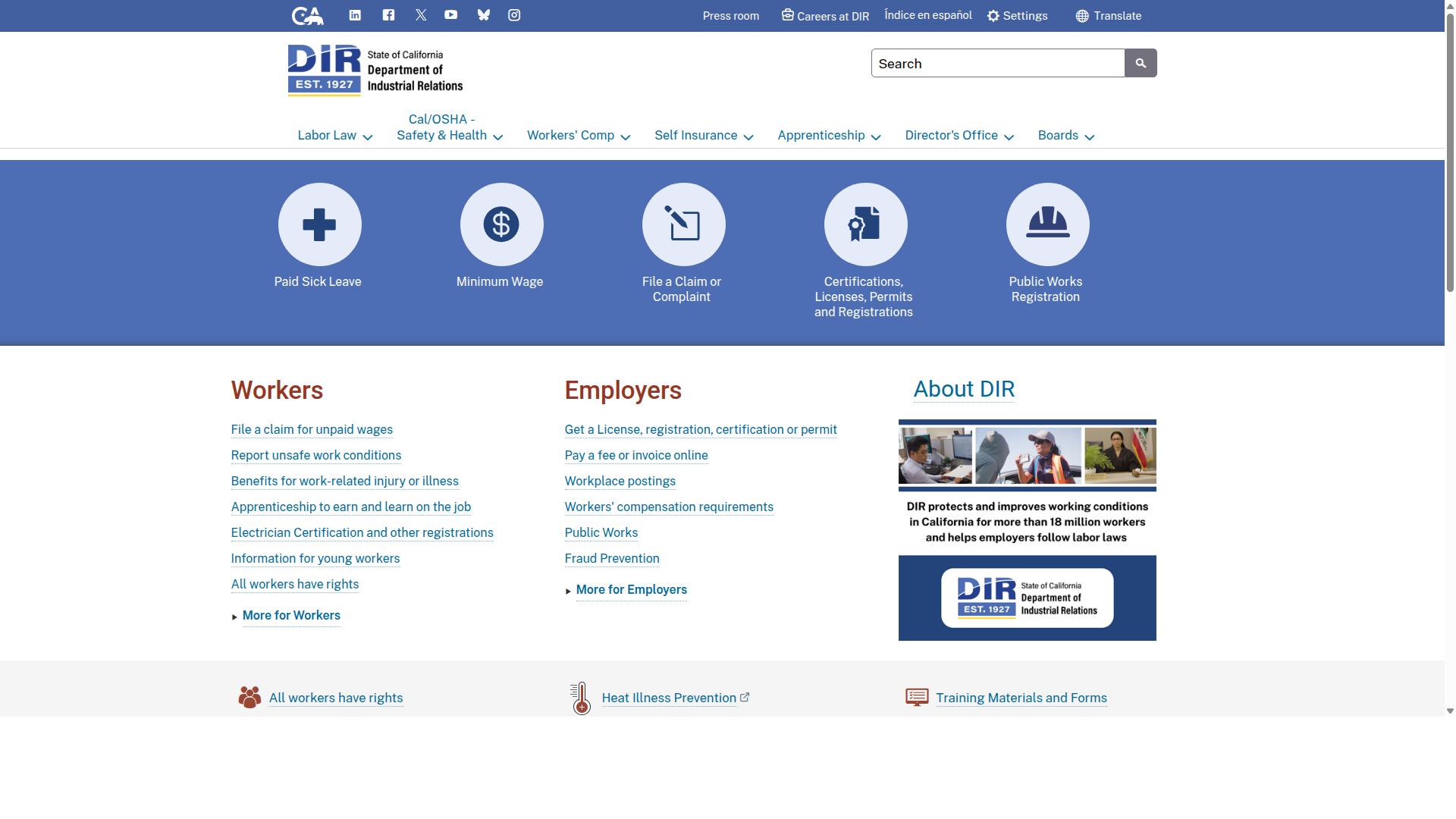Image resolution: width=1456 pixels, height=819 pixels.
Task: Open Workplace postings link
Action: [620, 481]
